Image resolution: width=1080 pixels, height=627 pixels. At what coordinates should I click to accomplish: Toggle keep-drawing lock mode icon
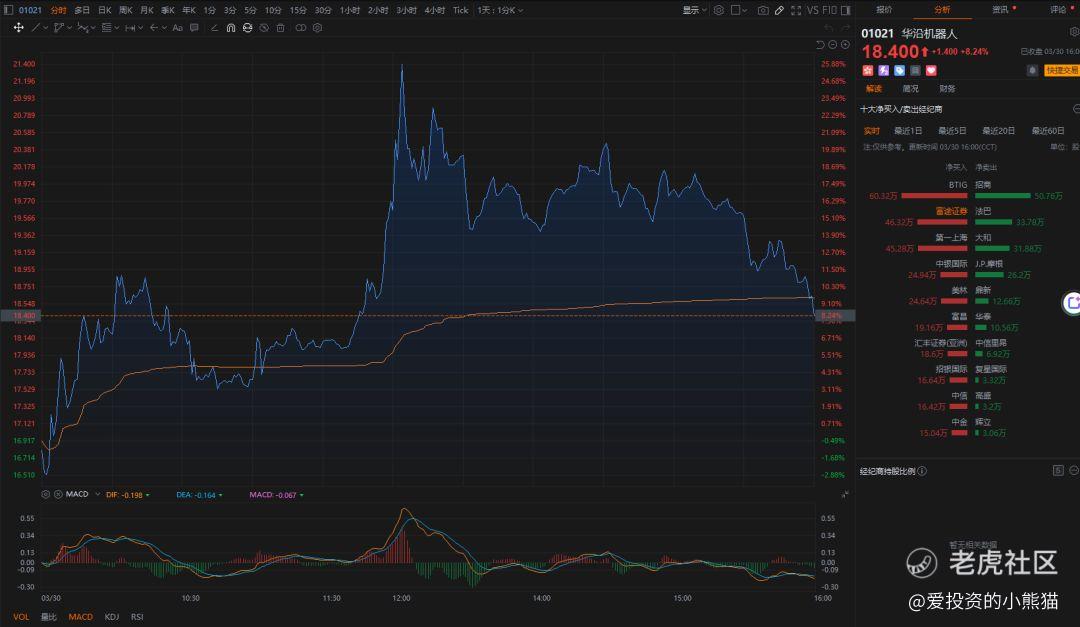pos(247,28)
